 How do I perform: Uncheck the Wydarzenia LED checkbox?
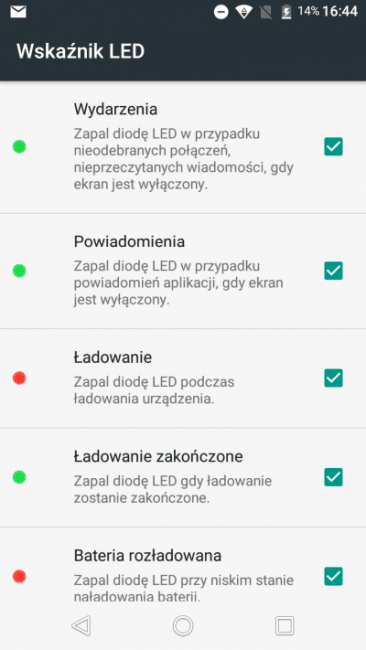333,146
